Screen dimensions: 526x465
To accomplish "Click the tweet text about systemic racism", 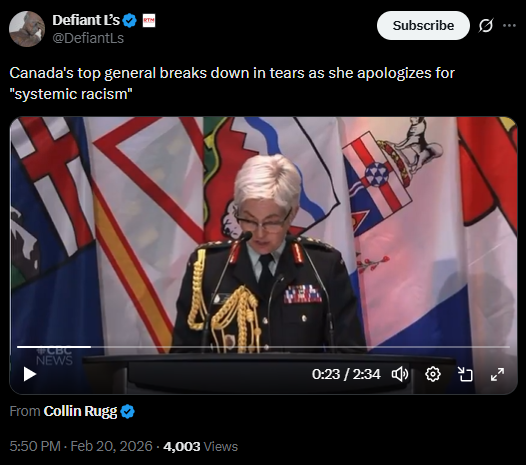I will coord(232,83).
